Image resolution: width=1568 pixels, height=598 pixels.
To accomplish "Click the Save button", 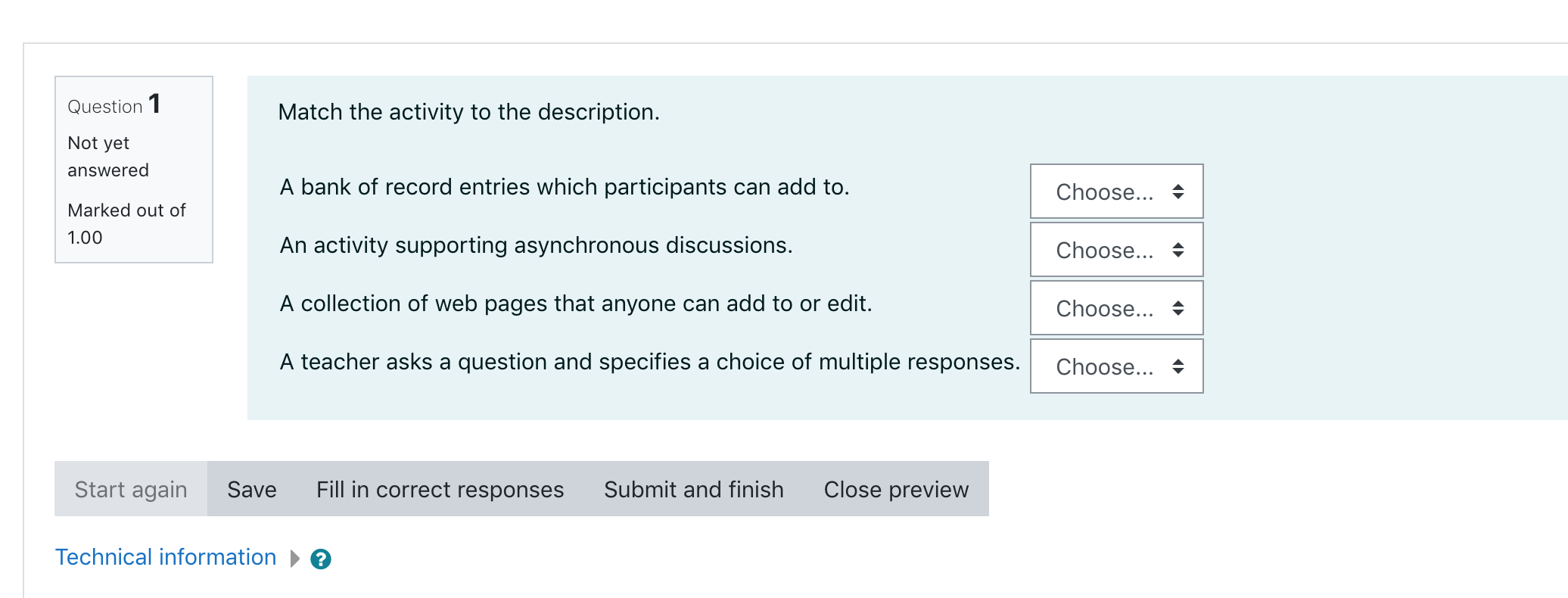I will [x=252, y=489].
